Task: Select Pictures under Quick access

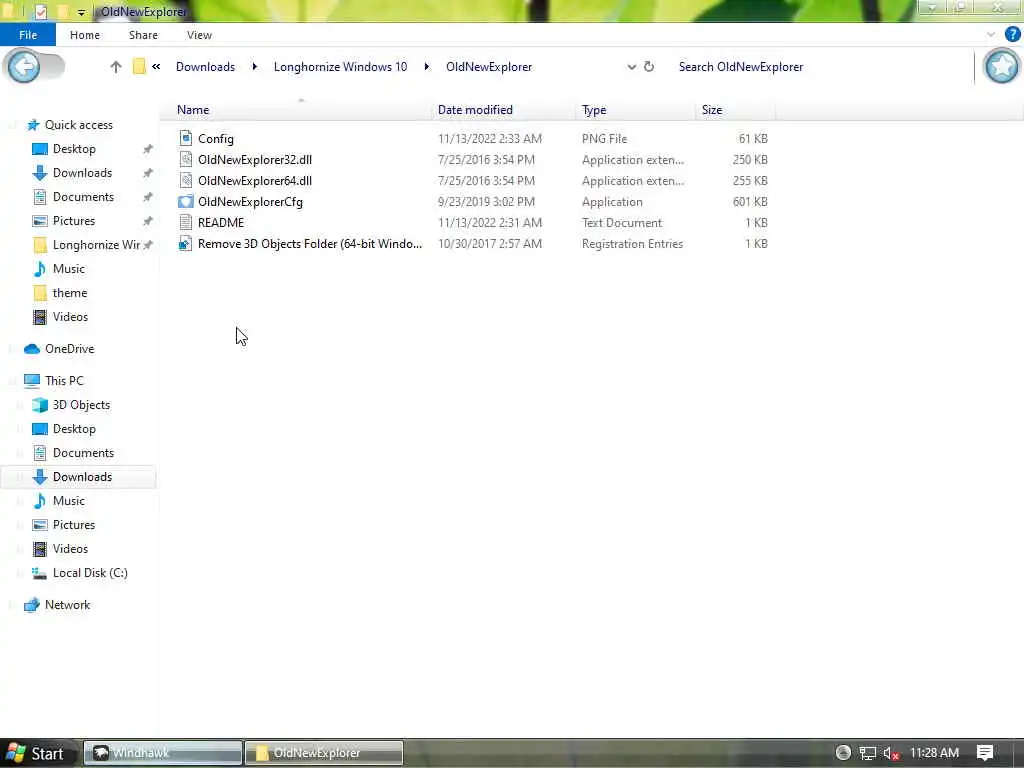Action: click(74, 221)
